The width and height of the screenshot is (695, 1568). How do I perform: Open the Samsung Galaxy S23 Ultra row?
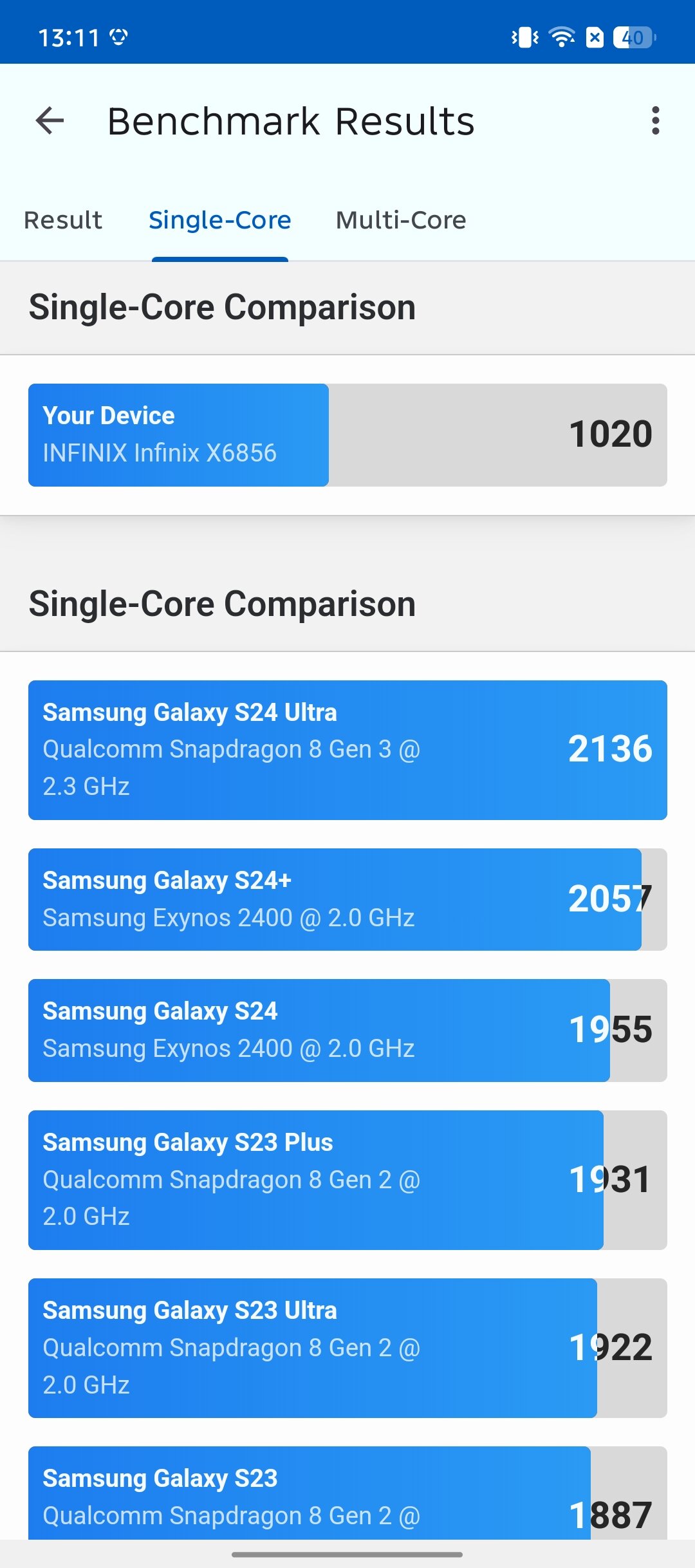[x=347, y=1348]
